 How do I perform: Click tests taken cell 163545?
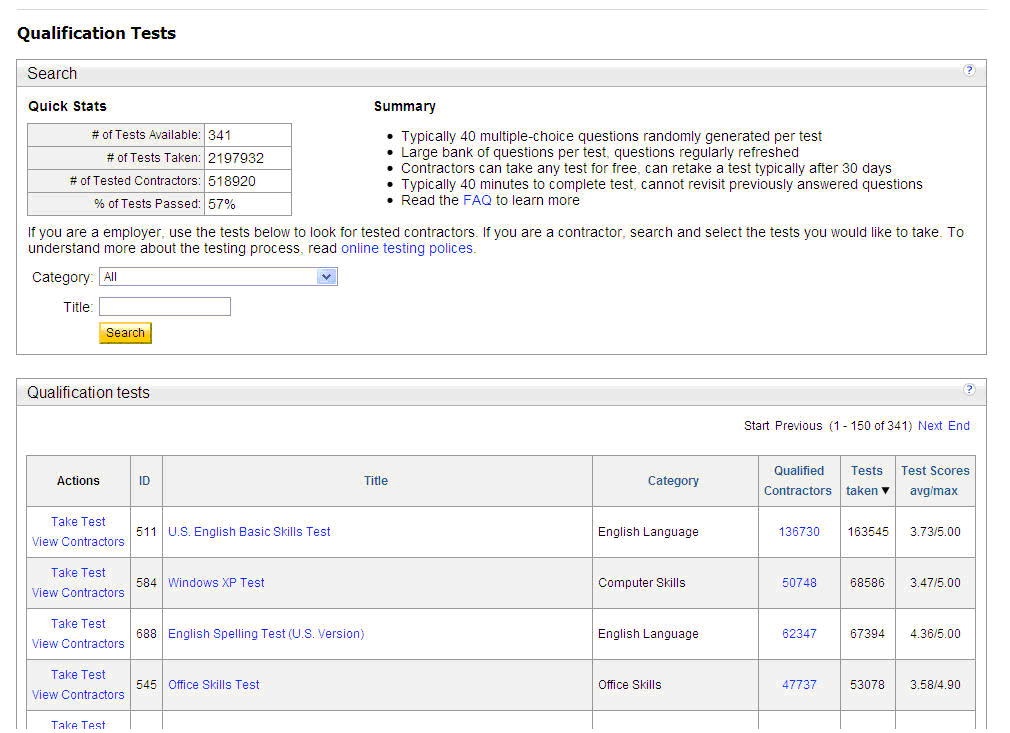click(x=868, y=531)
